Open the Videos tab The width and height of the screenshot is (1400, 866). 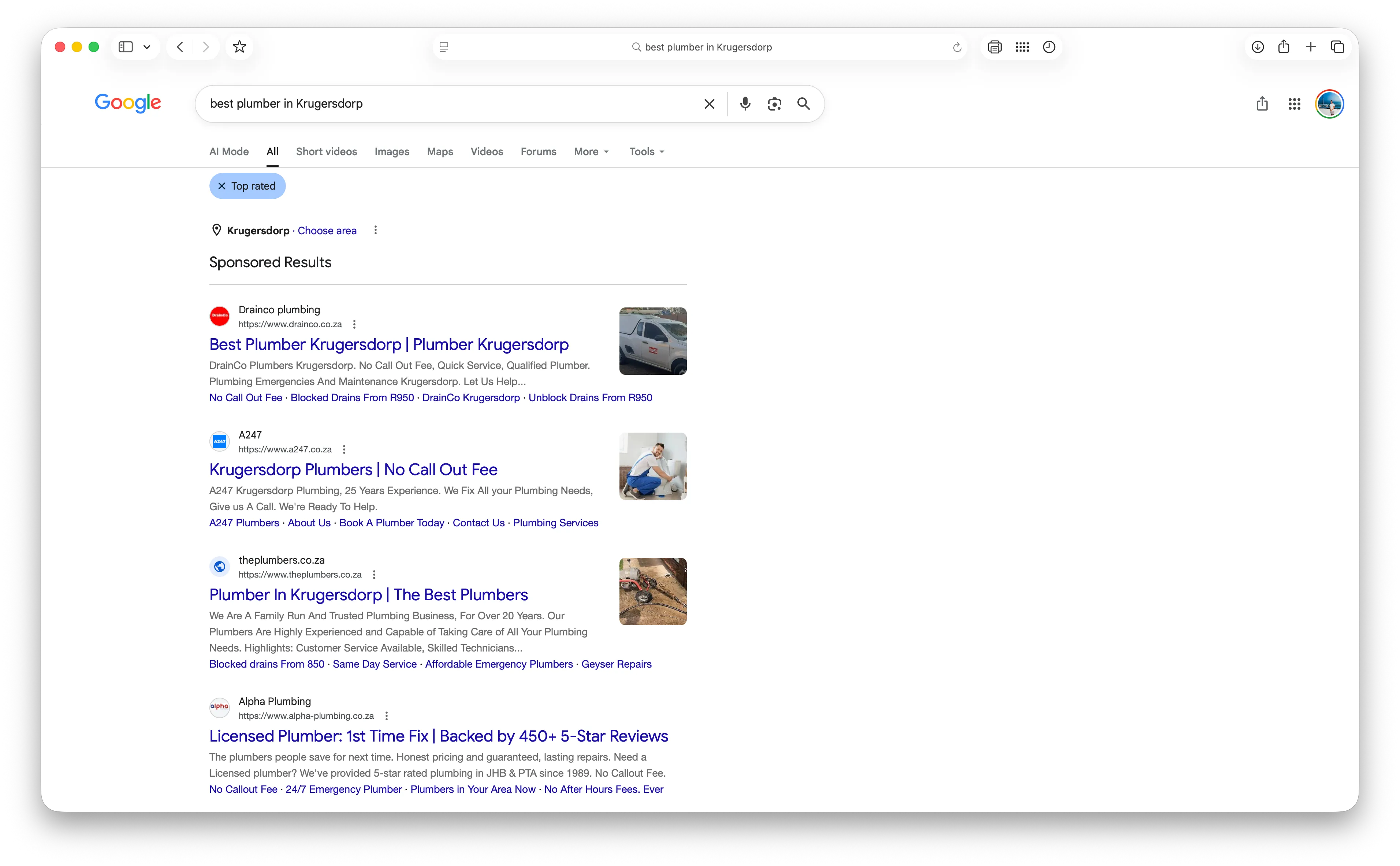tap(487, 152)
